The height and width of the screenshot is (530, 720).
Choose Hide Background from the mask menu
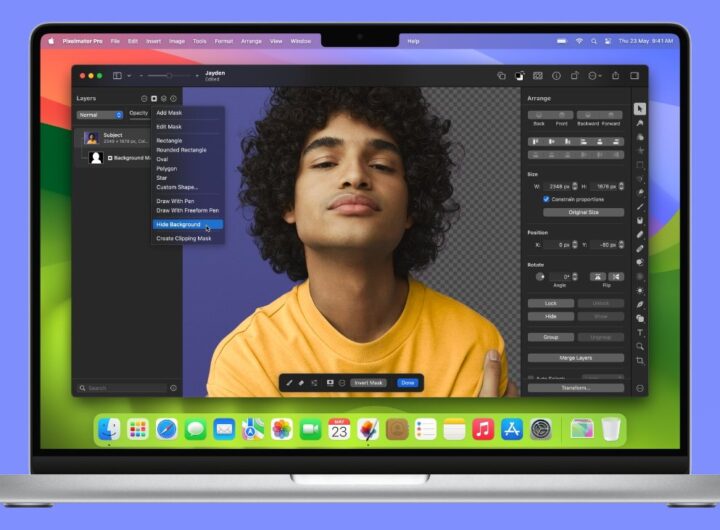coord(178,224)
